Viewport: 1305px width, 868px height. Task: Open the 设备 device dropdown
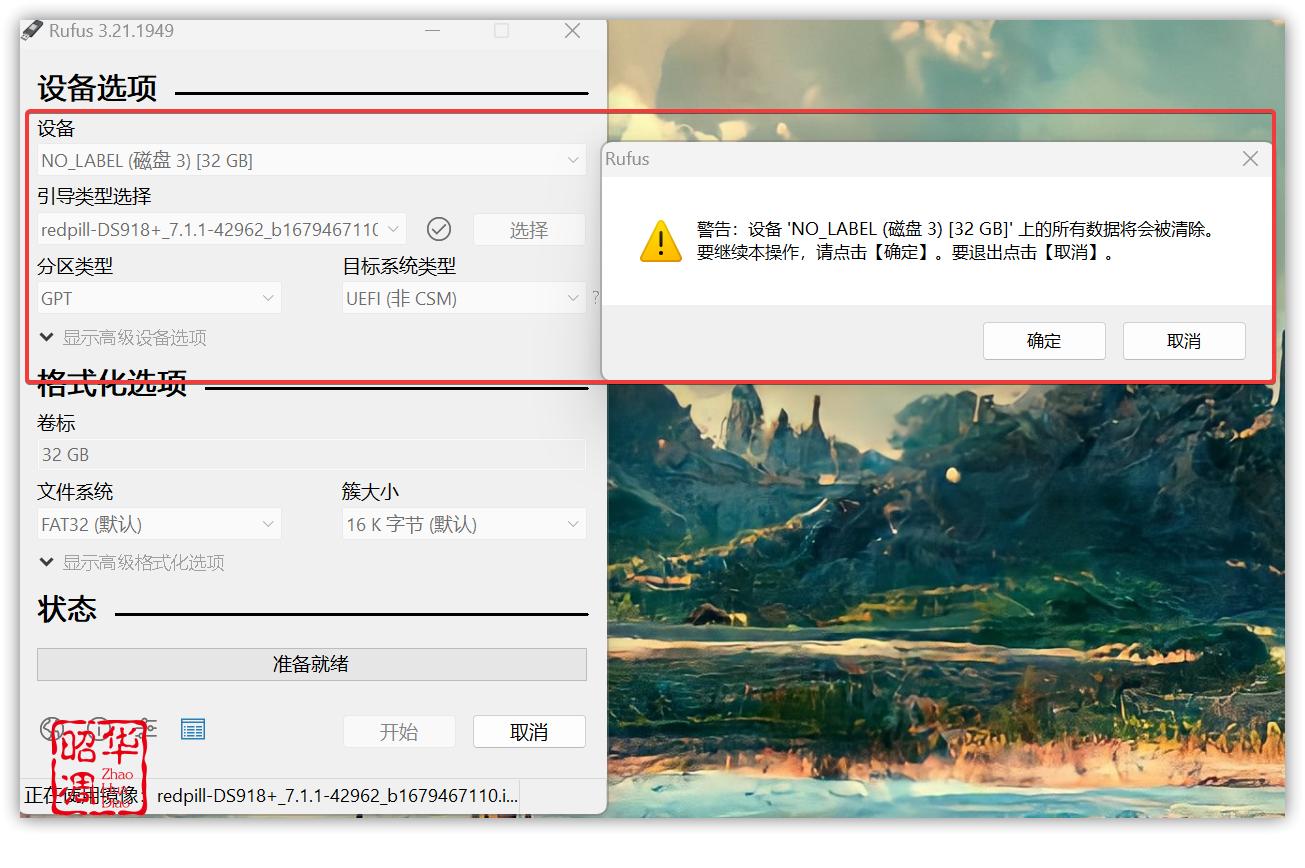click(x=311, y=160)
